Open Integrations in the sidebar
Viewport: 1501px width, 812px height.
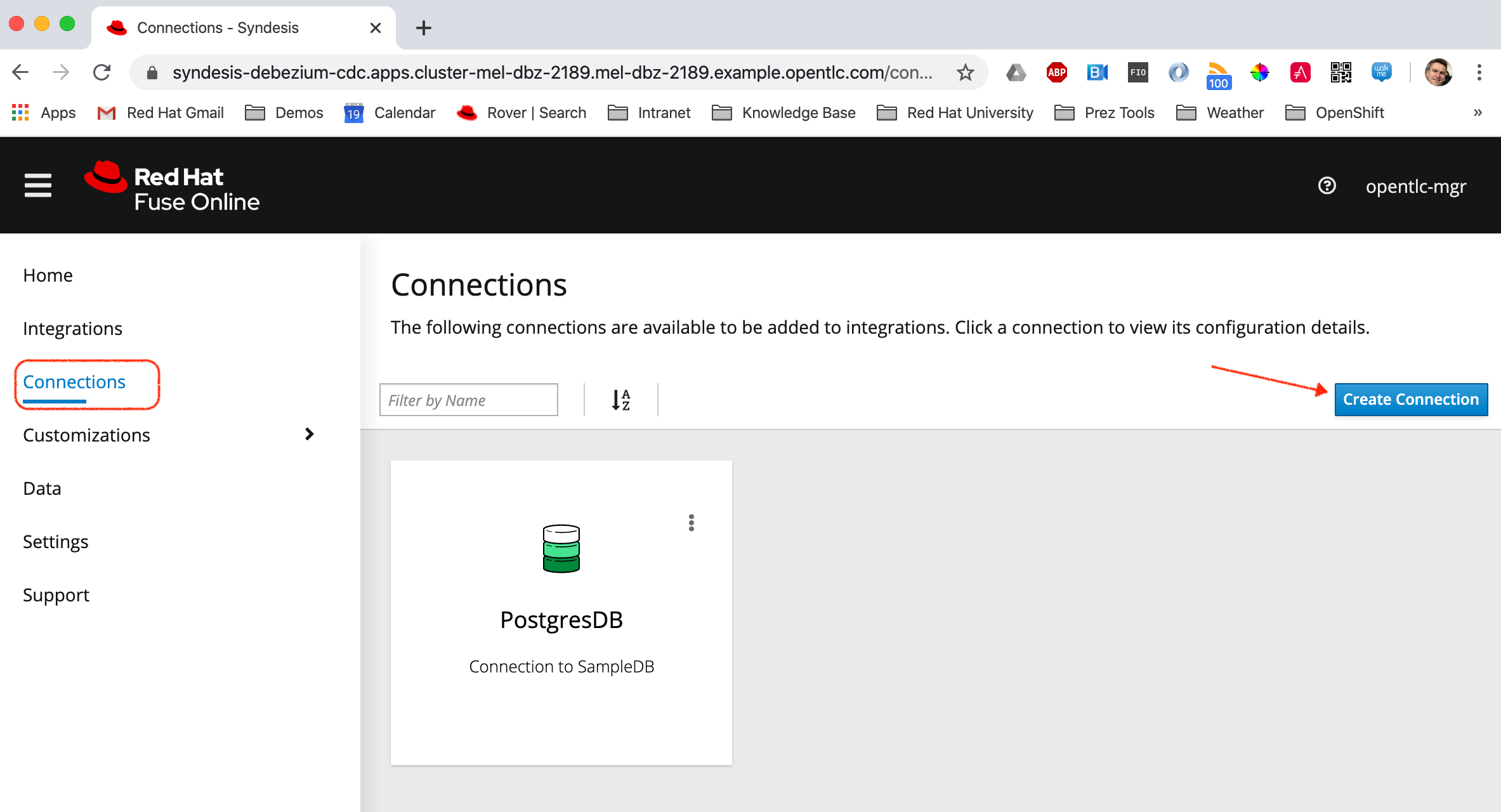pyautogui.click(x=72, y=329)
